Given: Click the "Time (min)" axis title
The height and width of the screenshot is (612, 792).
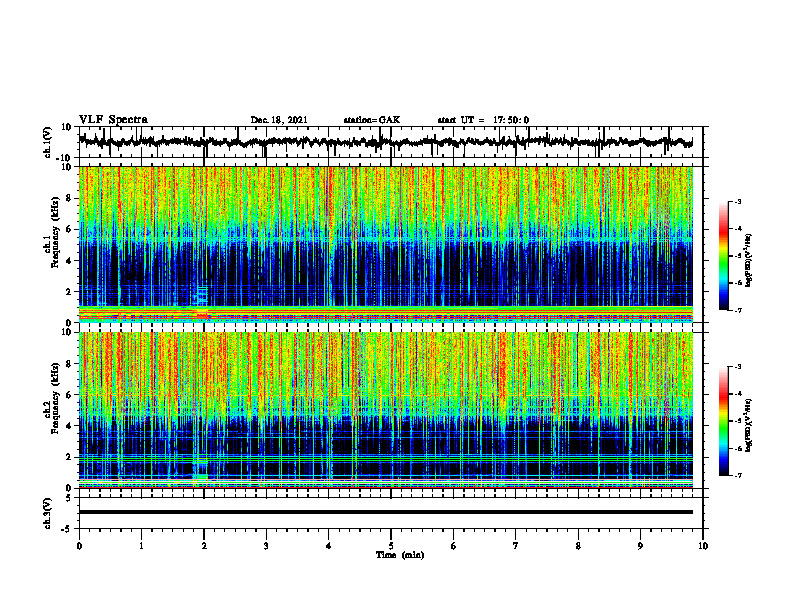Looking at the screenshot, I should click(400, 555).
